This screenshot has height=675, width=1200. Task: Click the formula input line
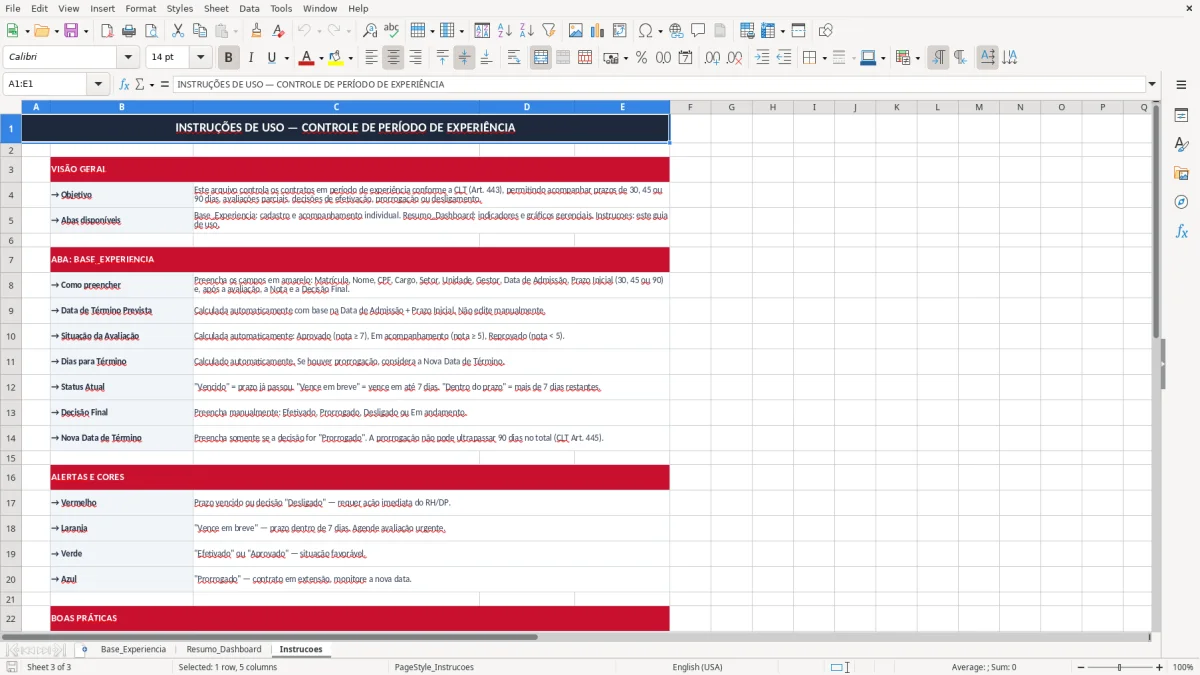(659, 84)
